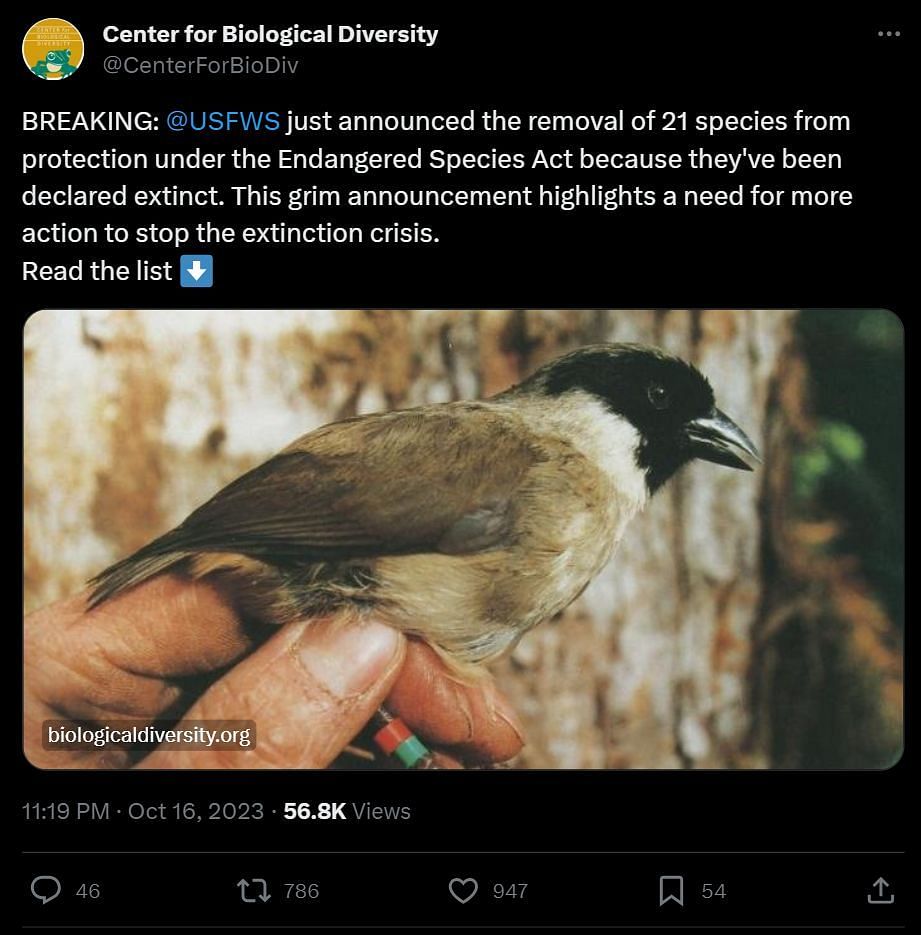This screenshot has height=935, width=921.
Task: Click the reply speech bubble icon
Action: (x=46, y=890)
